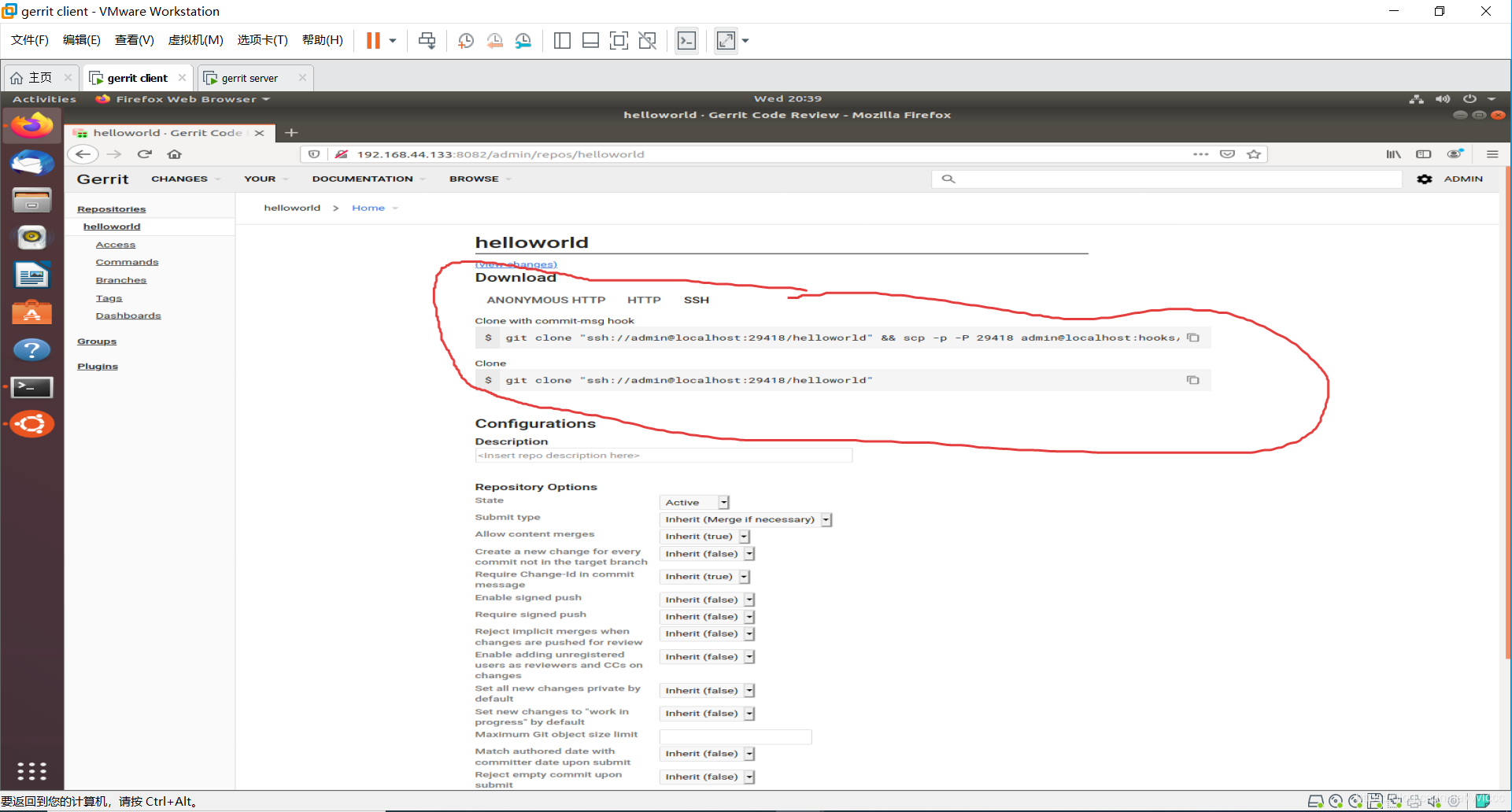The image size is (1512, 812).
Task: Go to Groups in the sidebar
Action: click(97, 341)
